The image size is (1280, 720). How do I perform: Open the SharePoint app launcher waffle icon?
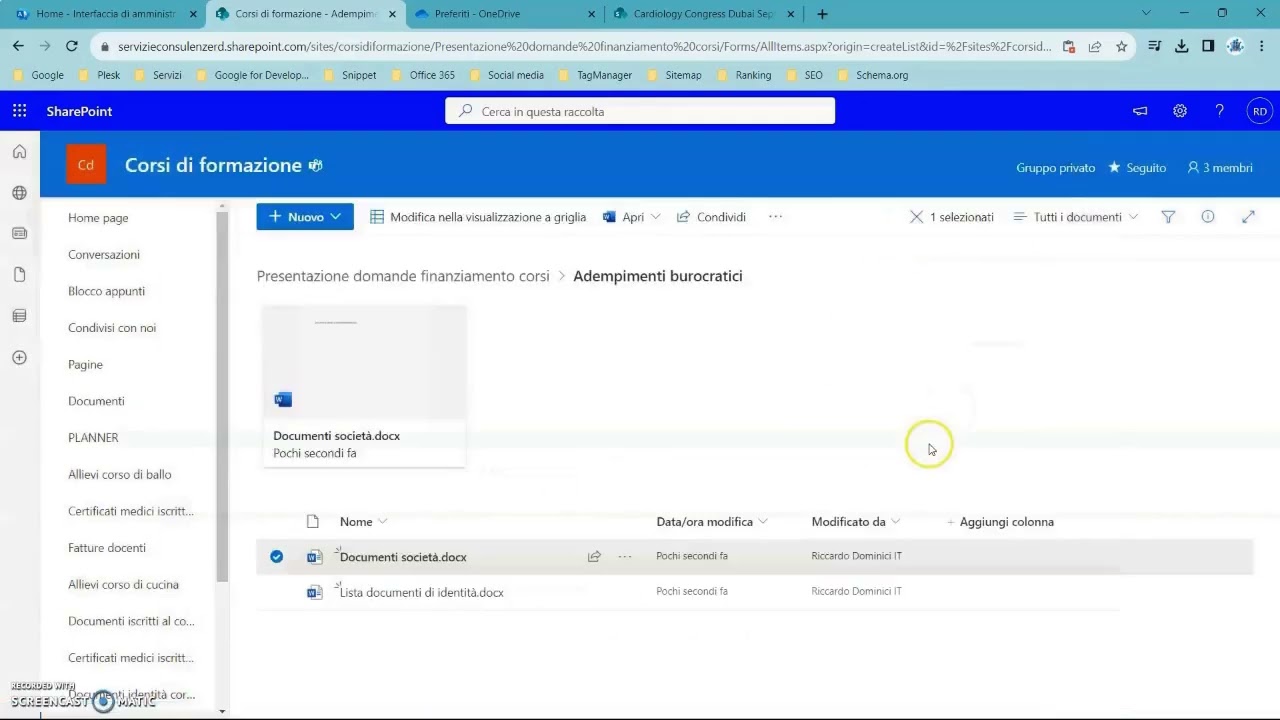(x=19, y=111)
